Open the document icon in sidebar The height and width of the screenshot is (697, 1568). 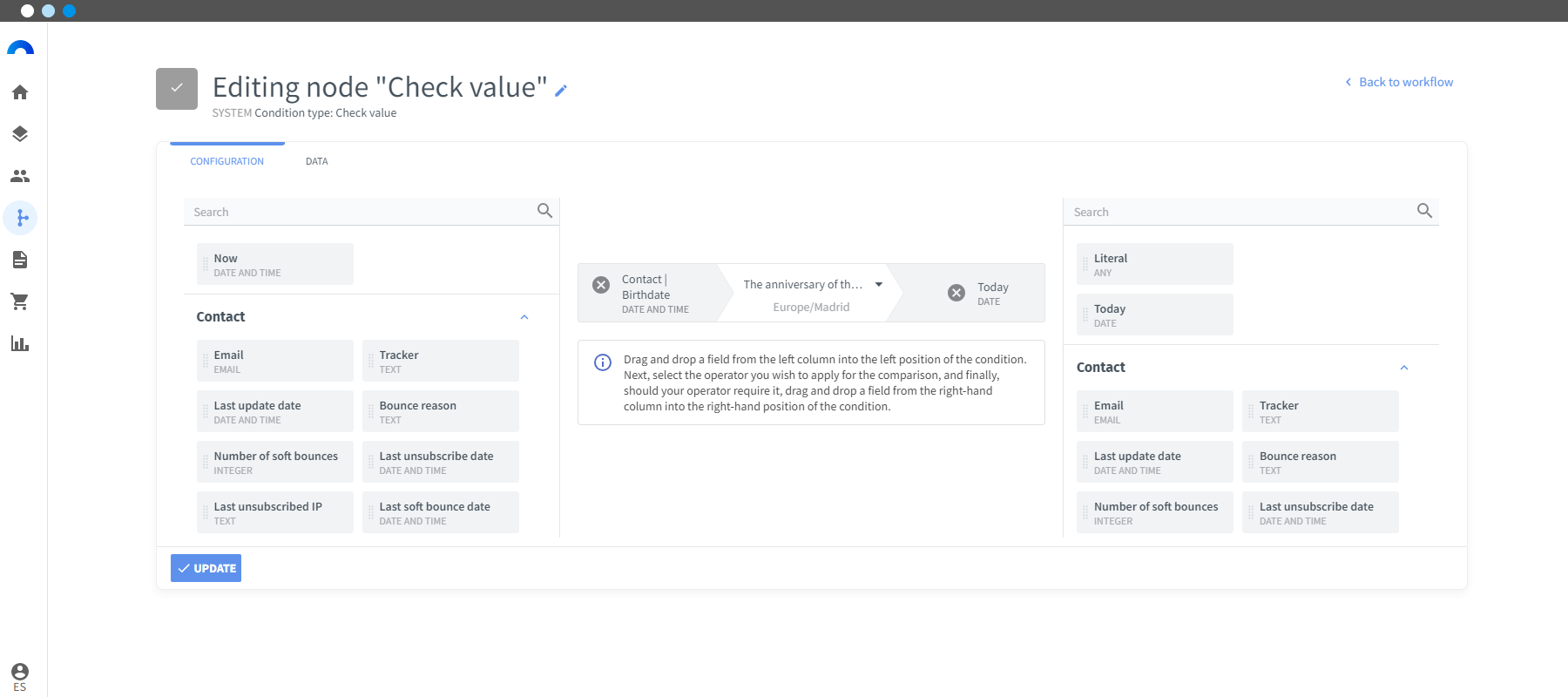tap(20, 260)
